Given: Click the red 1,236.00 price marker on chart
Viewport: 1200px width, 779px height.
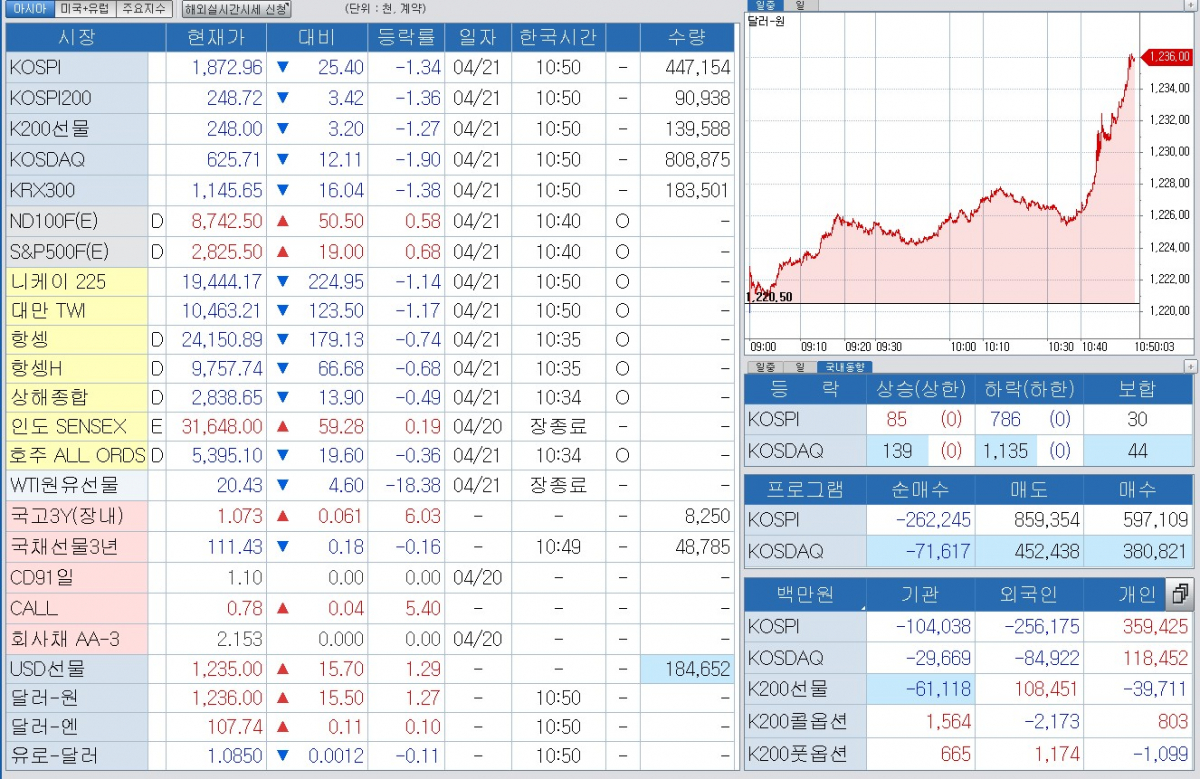Looking at the screenshot, I should (x=1169, y=57).
